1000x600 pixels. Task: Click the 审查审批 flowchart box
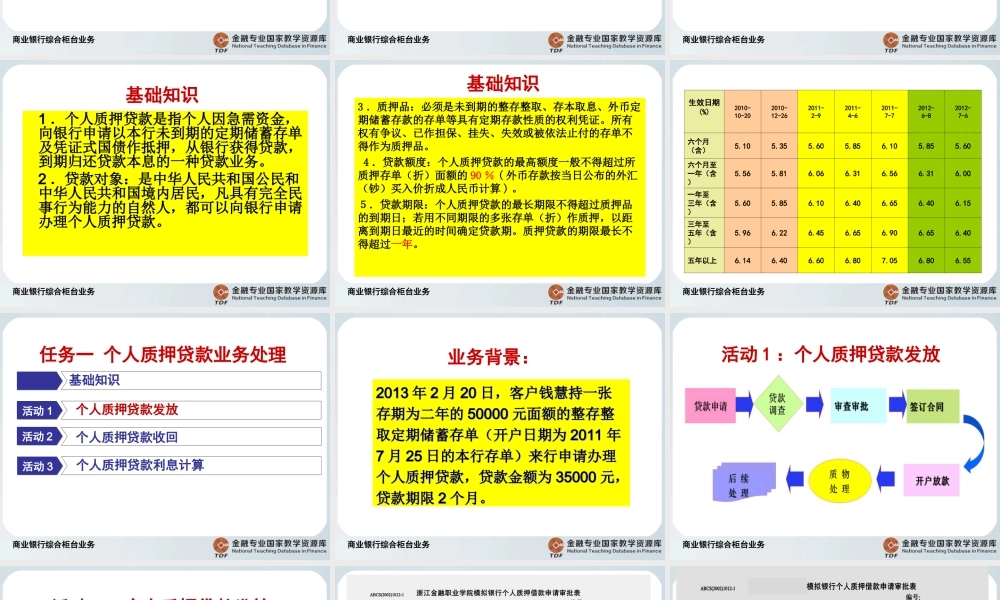[x=858, y=407]
